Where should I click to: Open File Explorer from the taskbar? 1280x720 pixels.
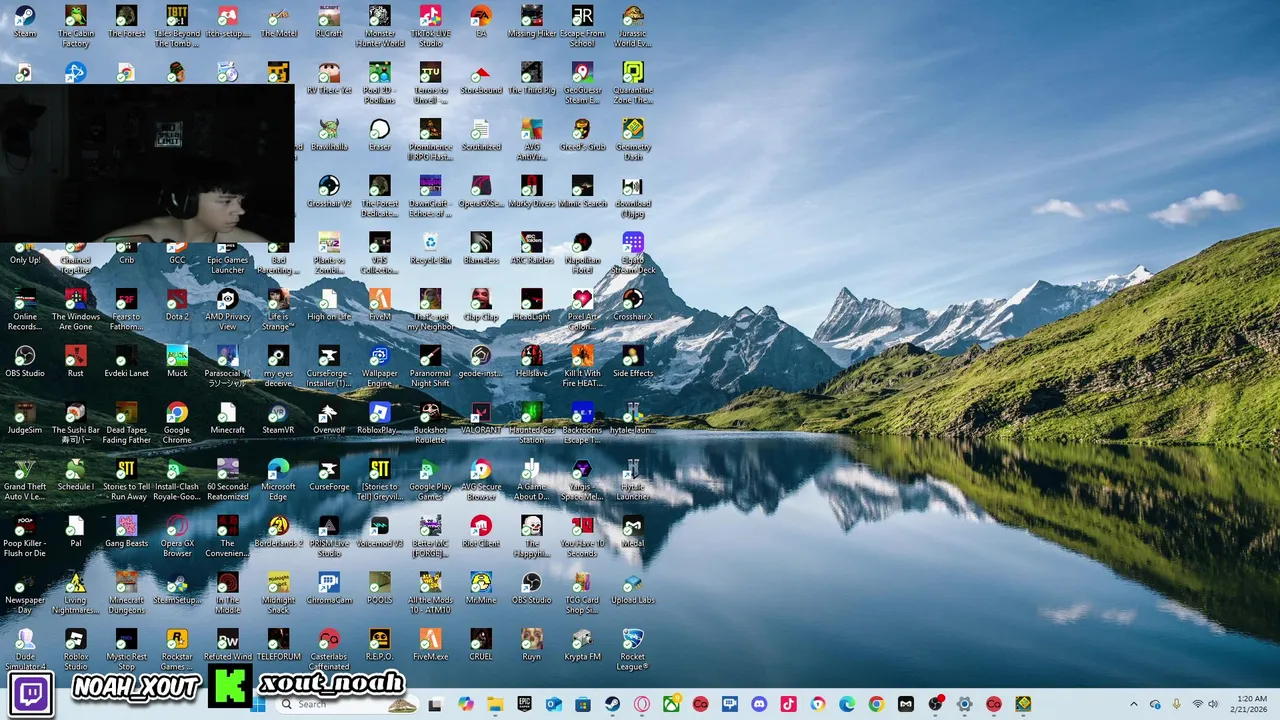495,704
